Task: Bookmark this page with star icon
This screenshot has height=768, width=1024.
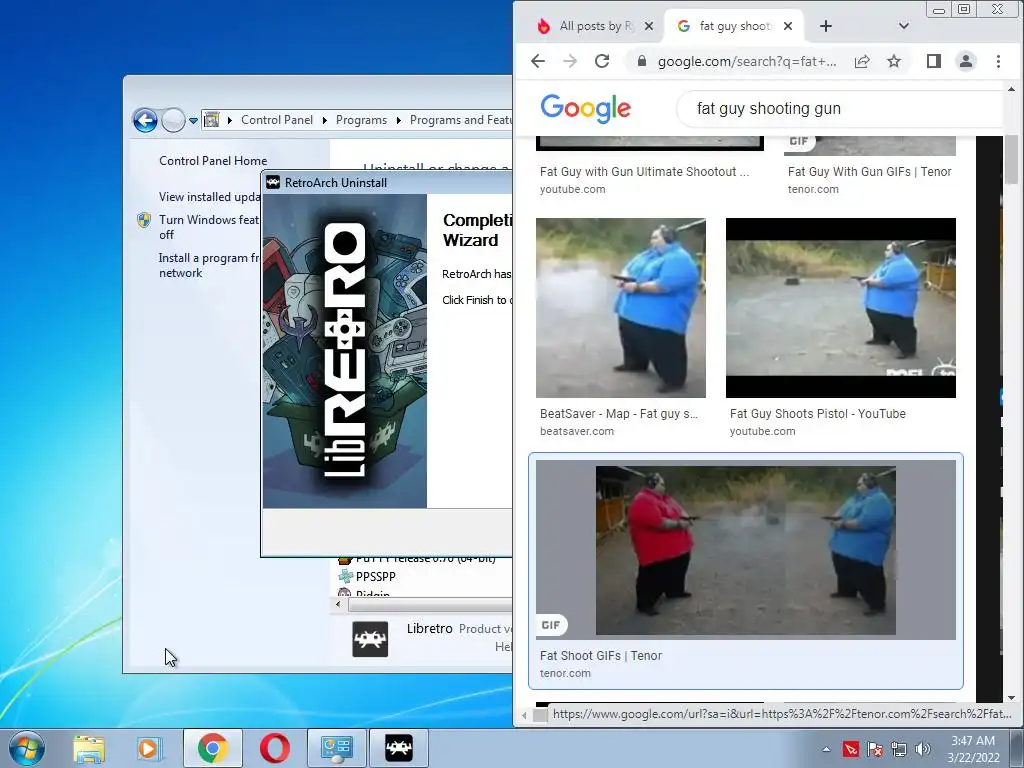Action: tap(894, 61)
